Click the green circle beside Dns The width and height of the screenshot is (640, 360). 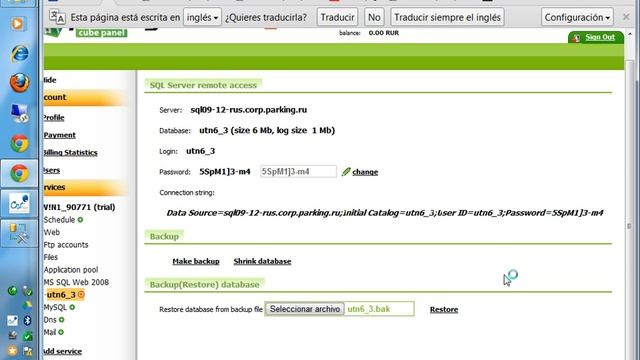point(61,320)
